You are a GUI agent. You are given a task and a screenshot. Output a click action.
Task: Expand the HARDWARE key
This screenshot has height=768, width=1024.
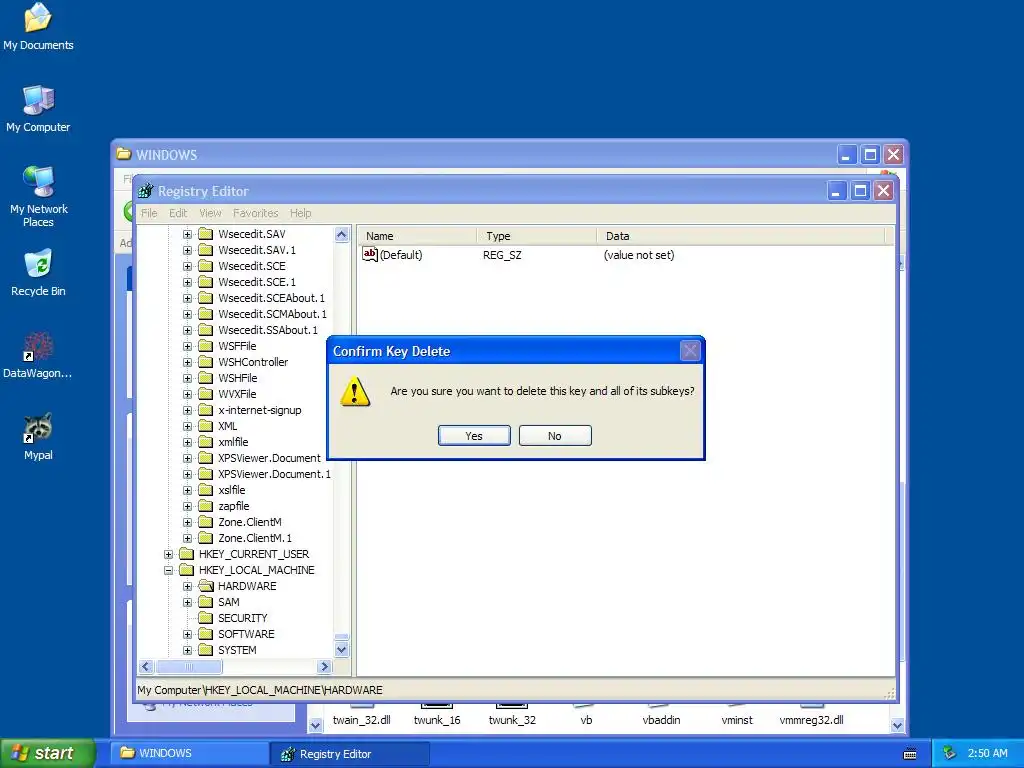(x=187, y=586)
